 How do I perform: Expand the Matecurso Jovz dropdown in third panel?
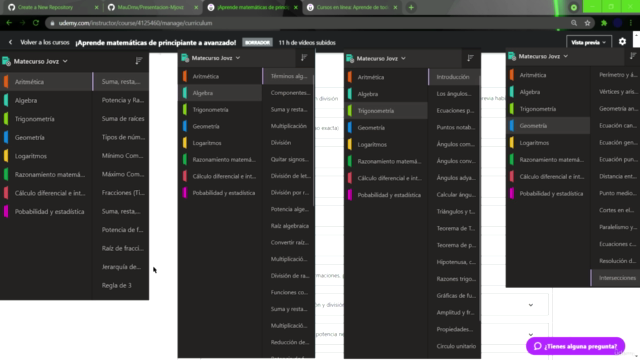[x=381, y=58]
